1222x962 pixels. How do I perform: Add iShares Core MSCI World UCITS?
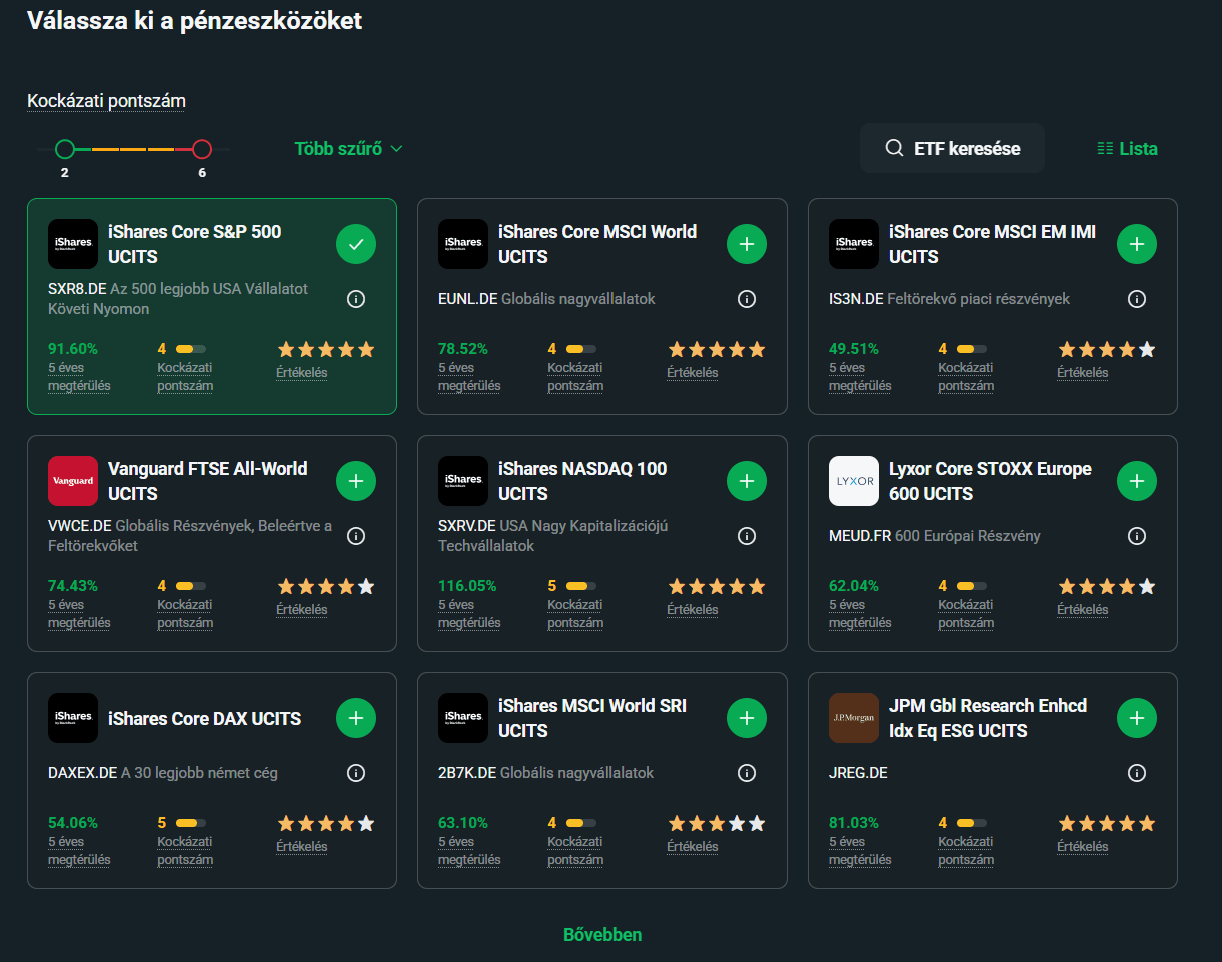click(x=746, y=244)
